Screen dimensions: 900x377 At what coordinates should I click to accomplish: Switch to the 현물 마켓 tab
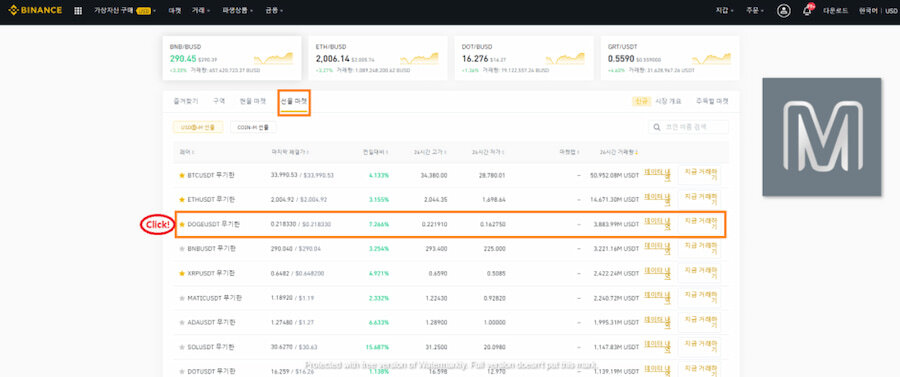253,101
